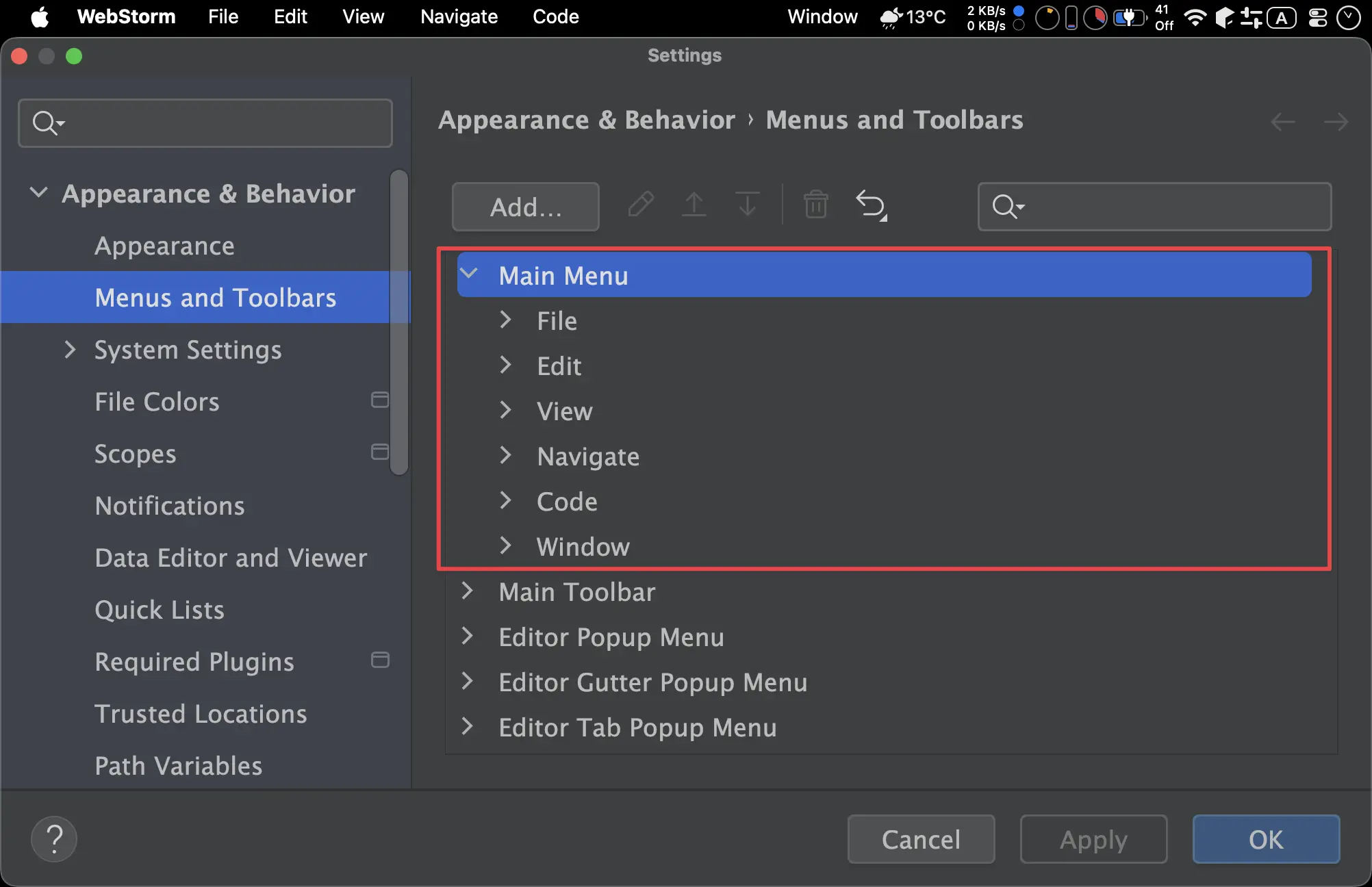
Task: Click the forward navigation arrow
Action: [x=1335, y=123]
